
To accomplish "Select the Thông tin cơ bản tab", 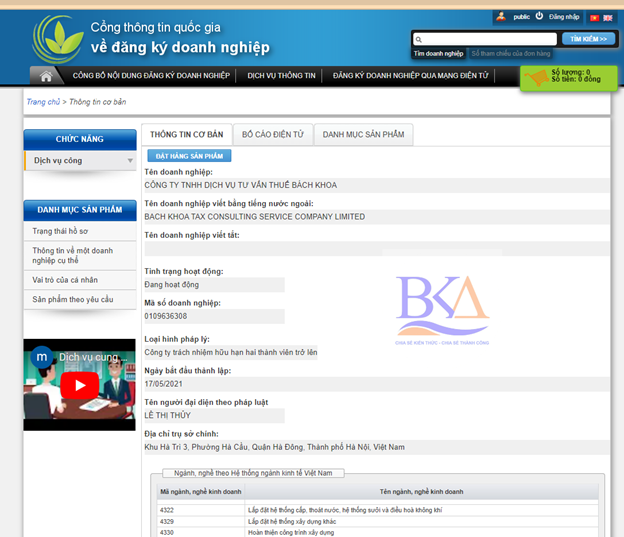I will [186, 136].
